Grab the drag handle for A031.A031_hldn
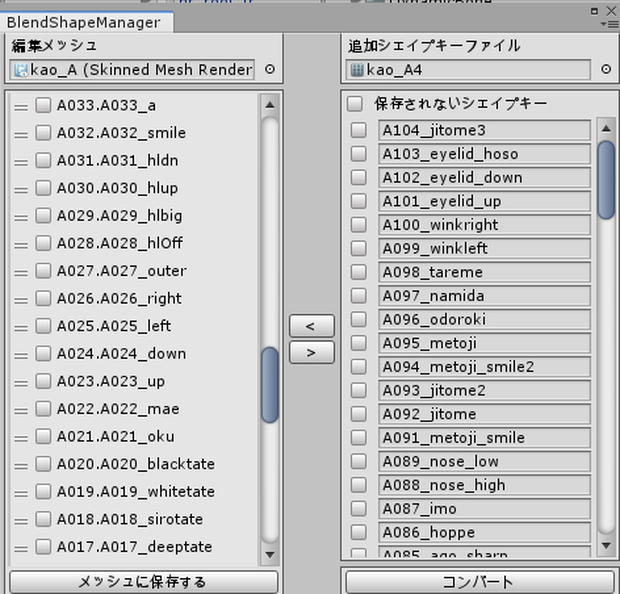The height and width of the screenshot is (594, 620). 21,162
